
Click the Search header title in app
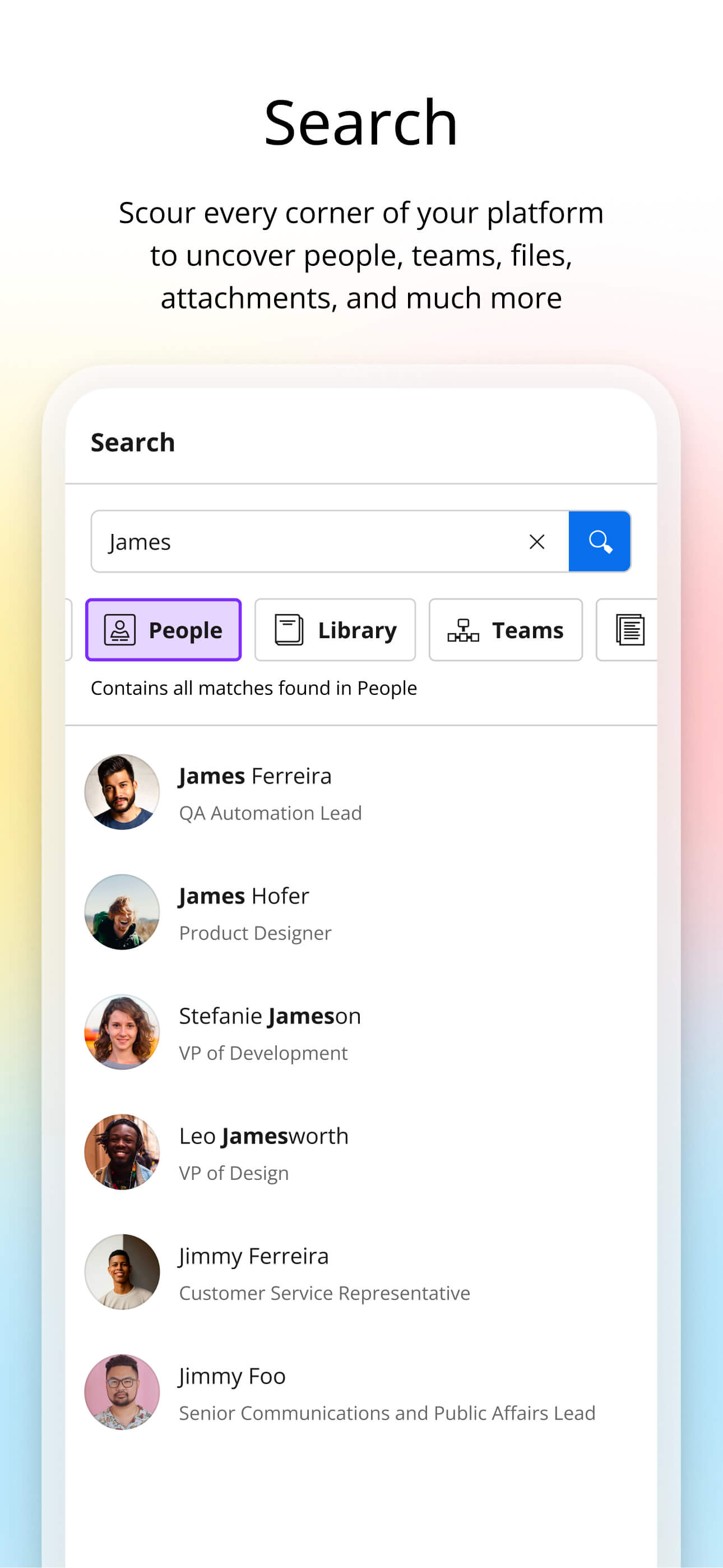point(133,442)
